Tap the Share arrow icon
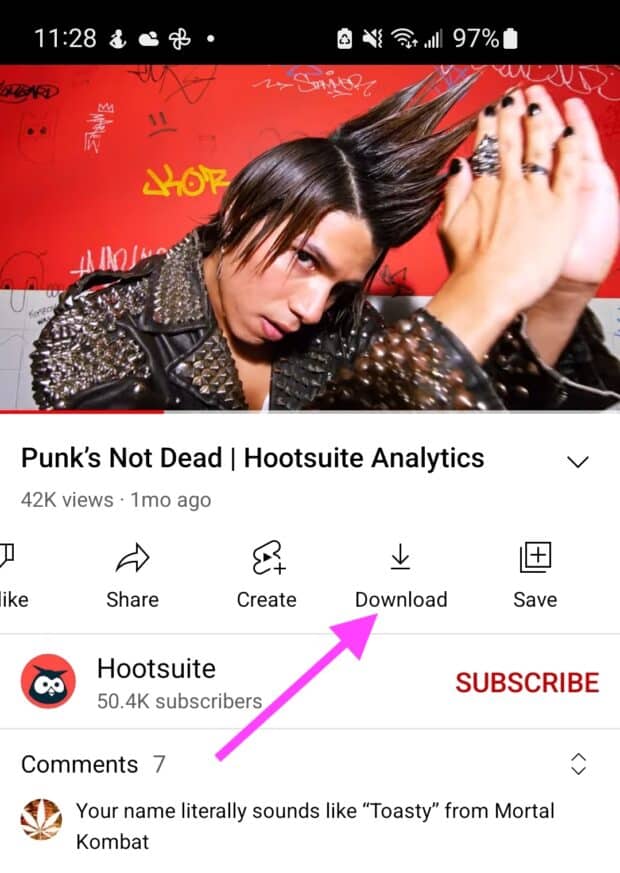Screen dimensions: 620x873 pyautogui.click(x=132, y=558)
